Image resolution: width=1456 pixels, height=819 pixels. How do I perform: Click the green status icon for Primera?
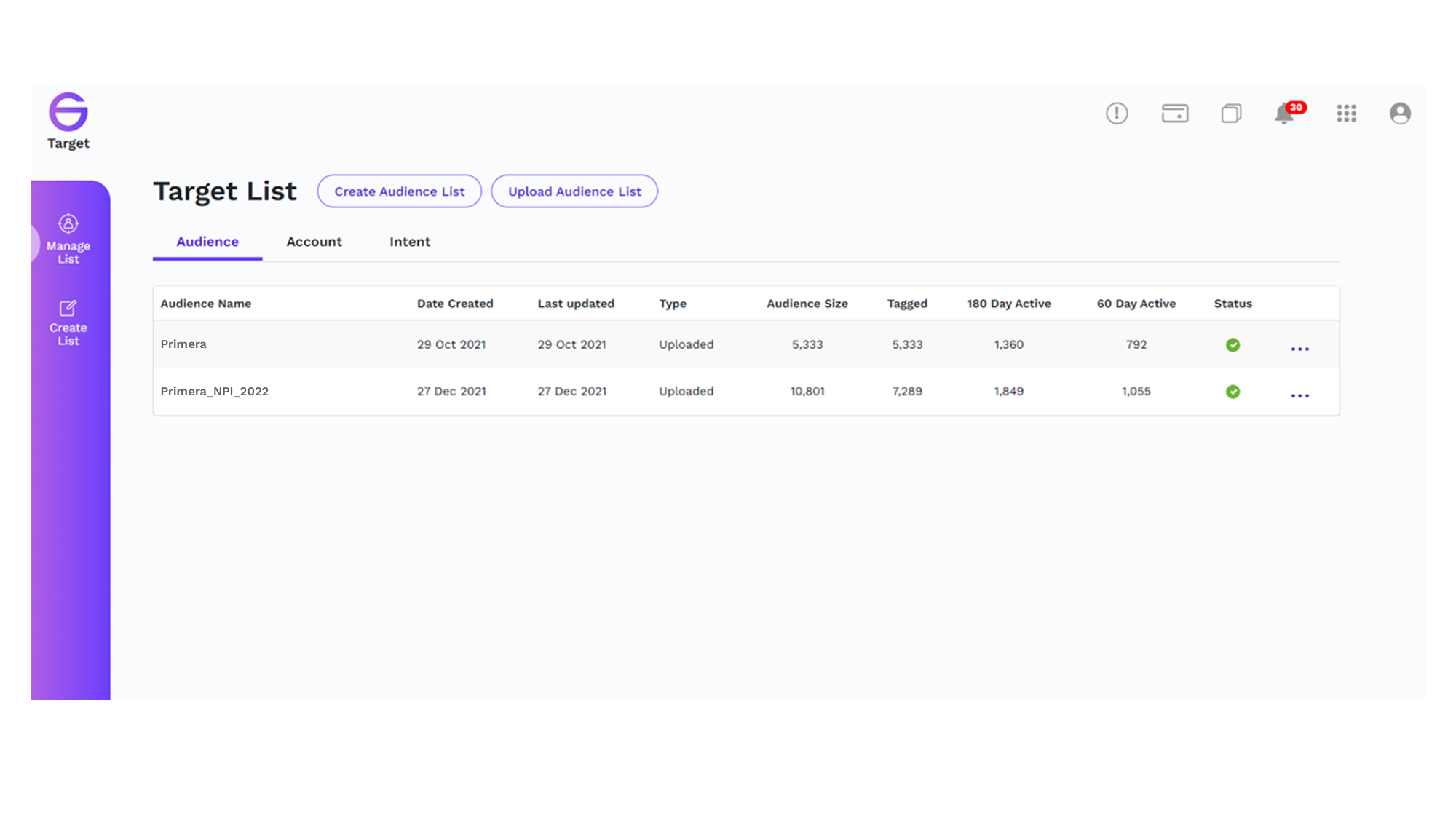point(1233,345)
